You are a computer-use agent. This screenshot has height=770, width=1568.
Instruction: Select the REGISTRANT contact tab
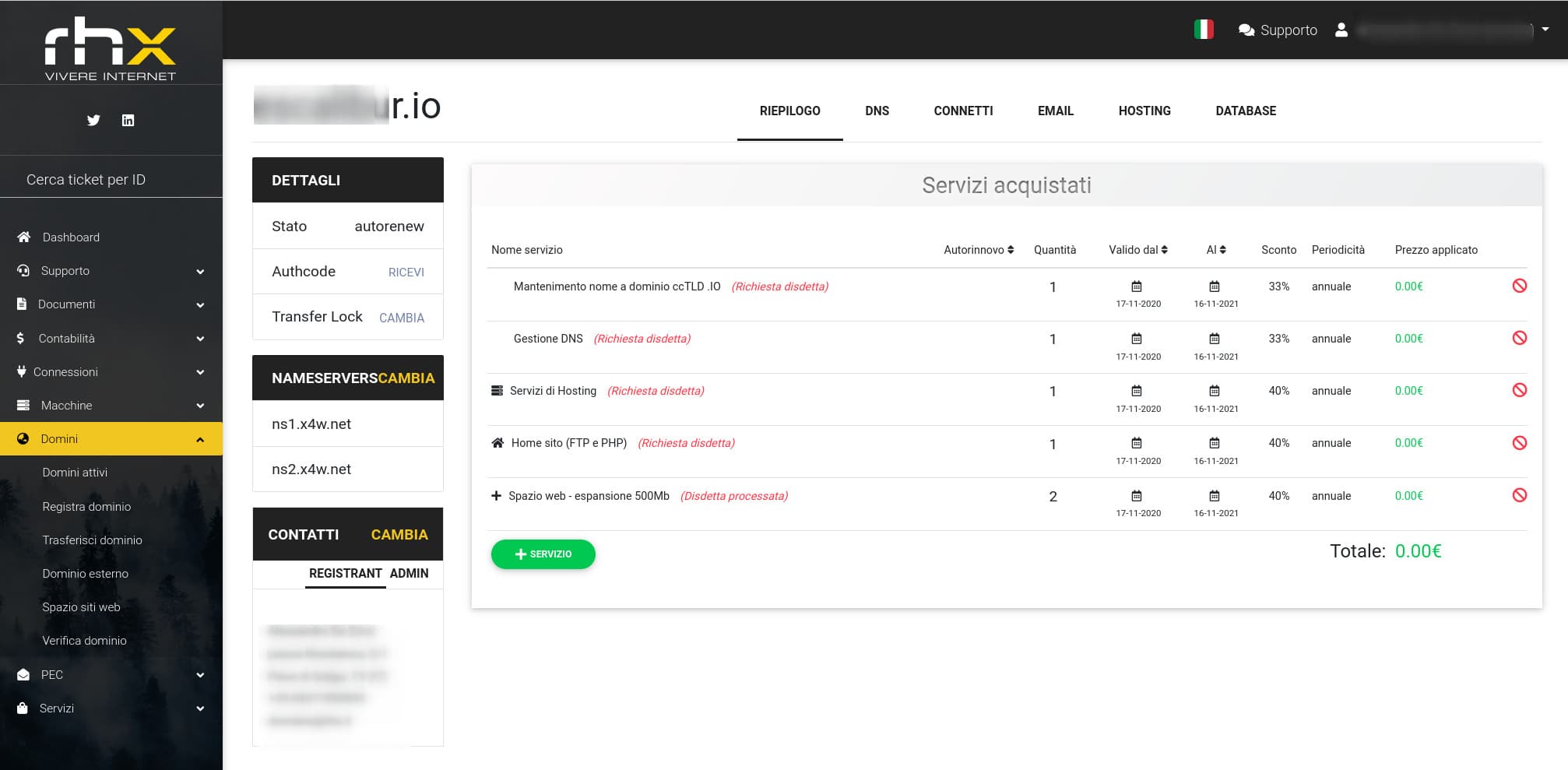coord(345,573)
